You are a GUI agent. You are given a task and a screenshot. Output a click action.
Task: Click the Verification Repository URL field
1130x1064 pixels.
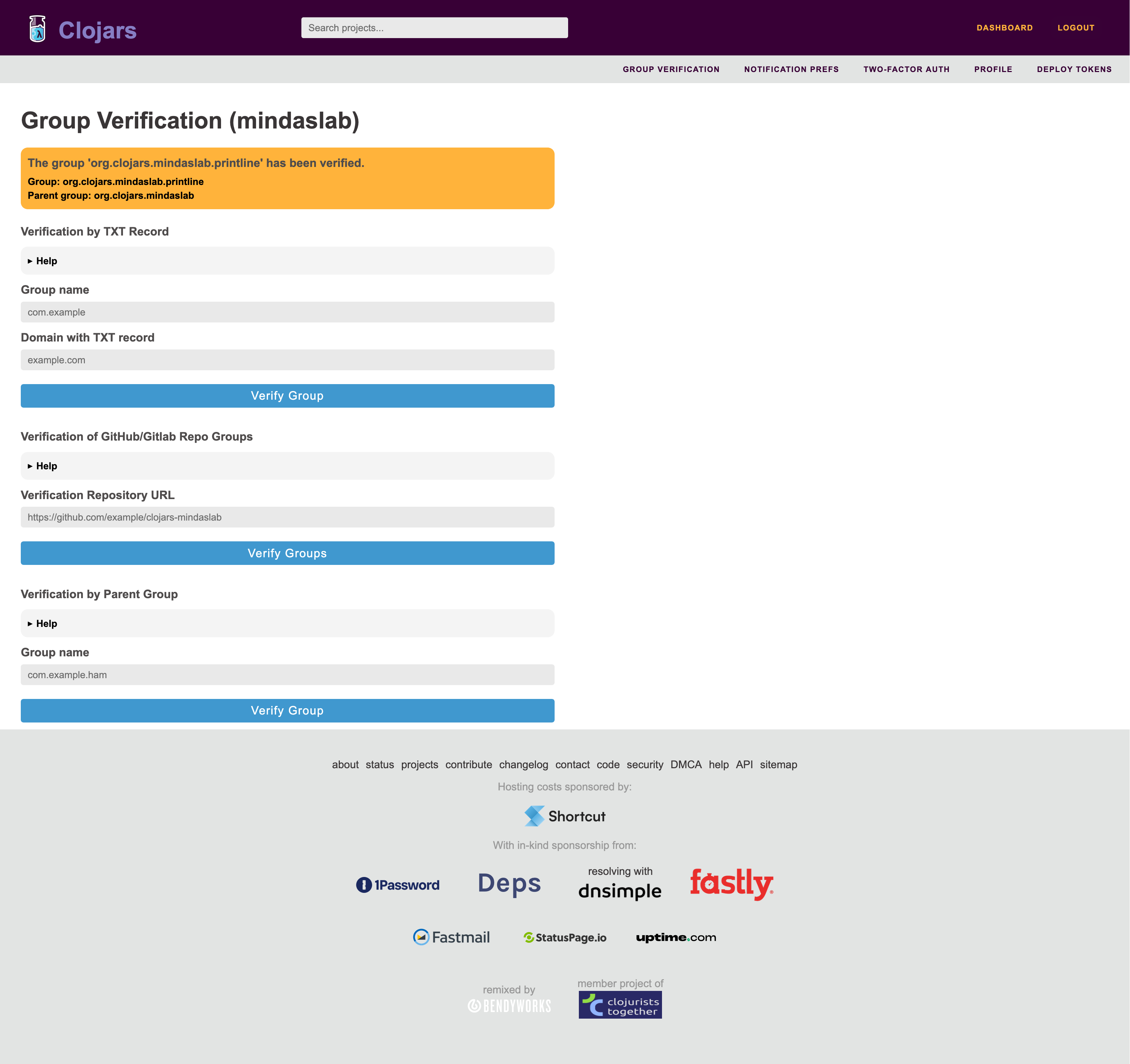287,517
